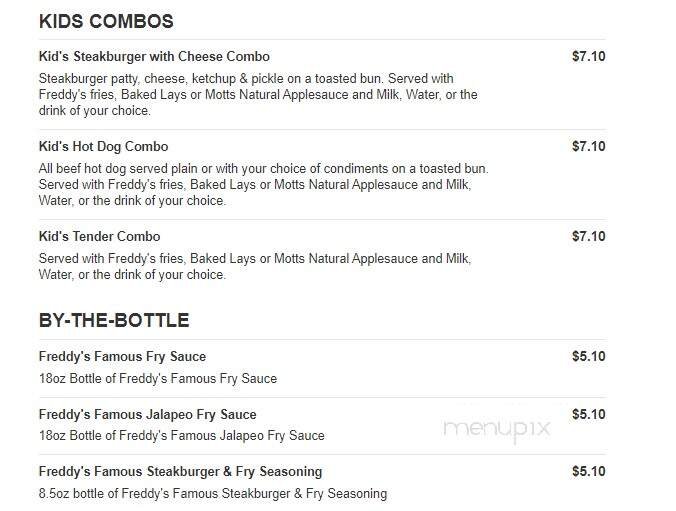Image resolution: width=676 pixels, height=511 pixels.
Task: Click the 18oz Famous Fry Sauce description
Action: [157, 379]
